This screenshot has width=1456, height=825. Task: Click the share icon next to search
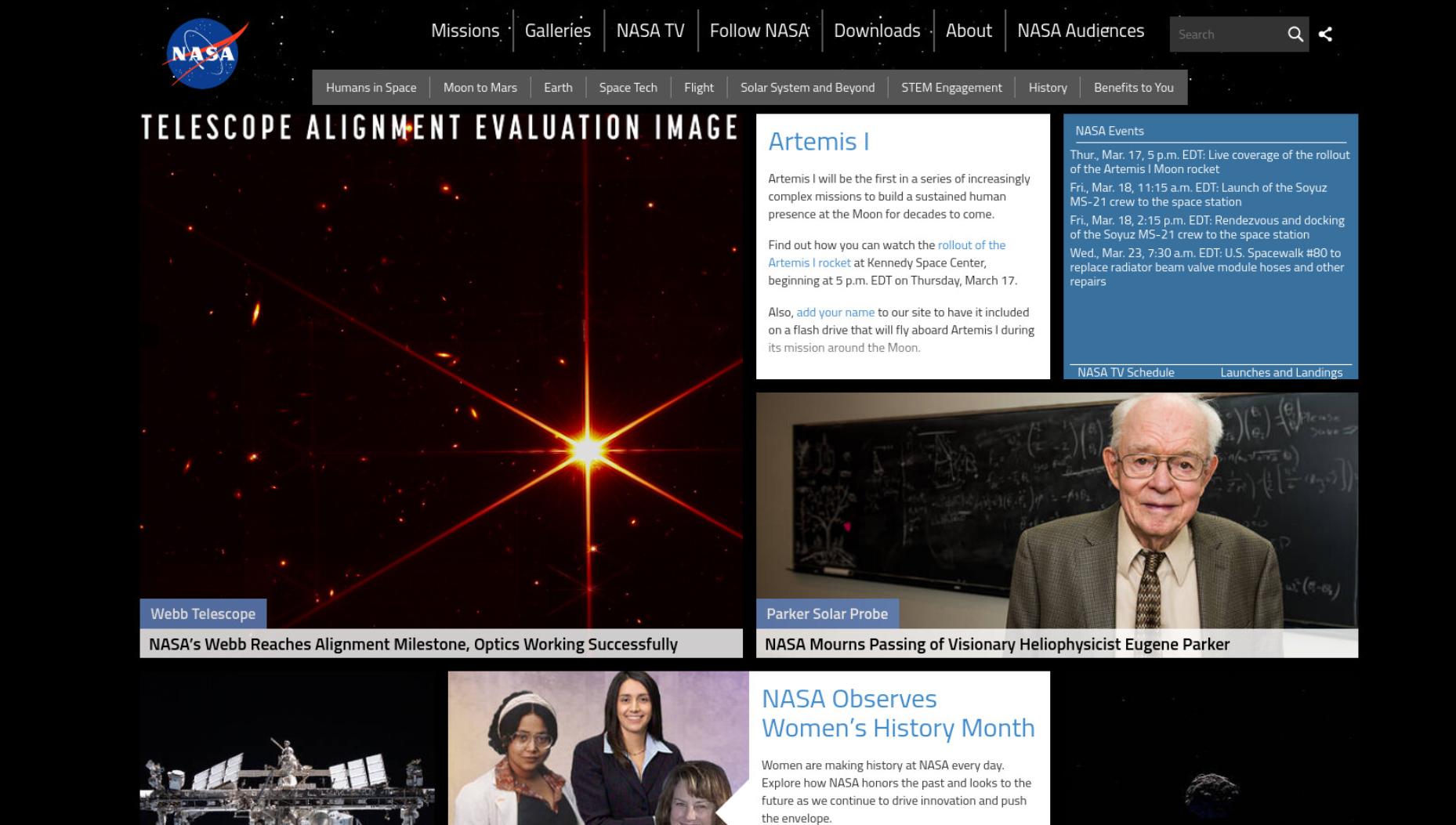click(x=1326, y=34)
